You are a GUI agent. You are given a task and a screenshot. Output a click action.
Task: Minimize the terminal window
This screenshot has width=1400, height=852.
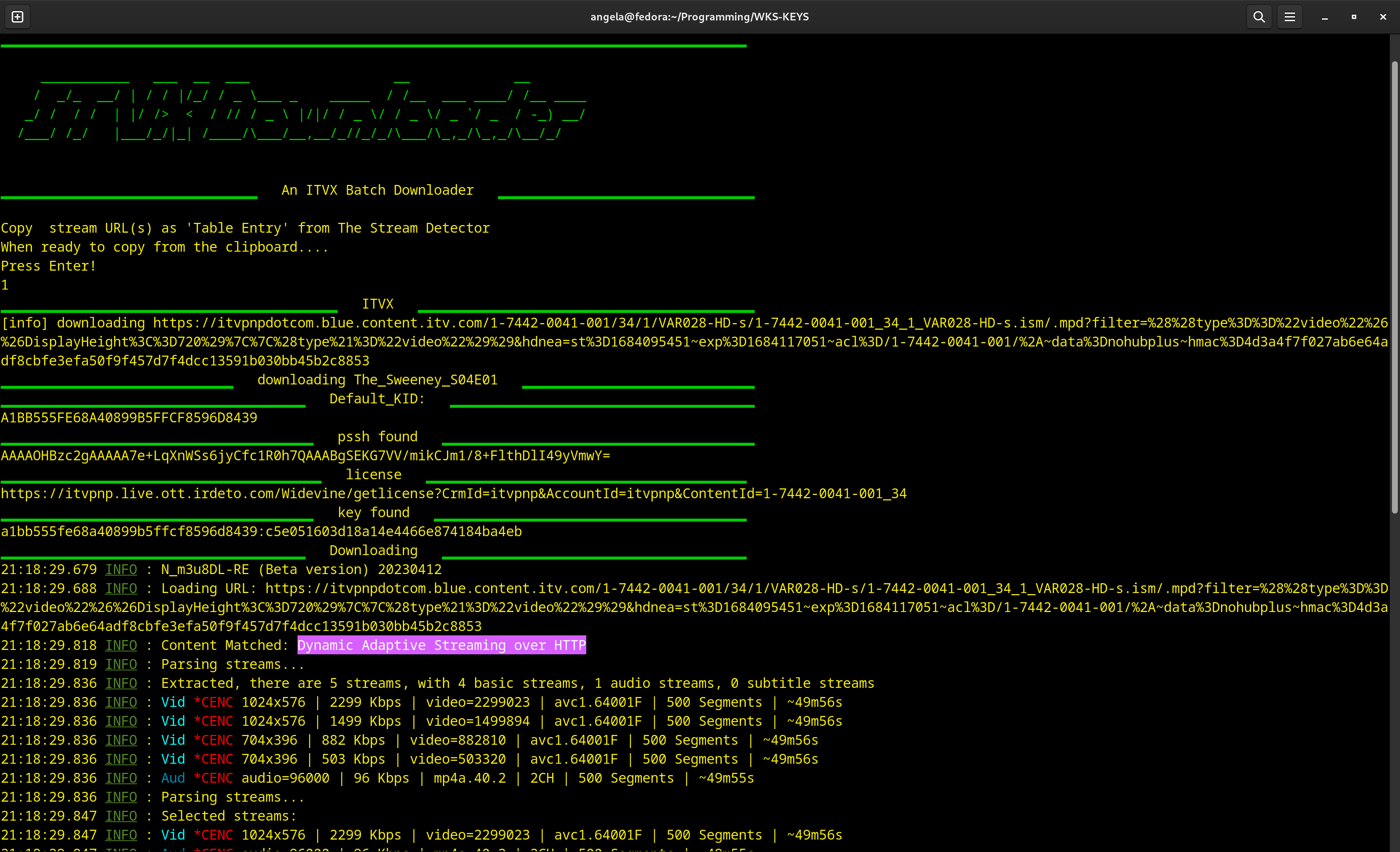[1325, 17]
